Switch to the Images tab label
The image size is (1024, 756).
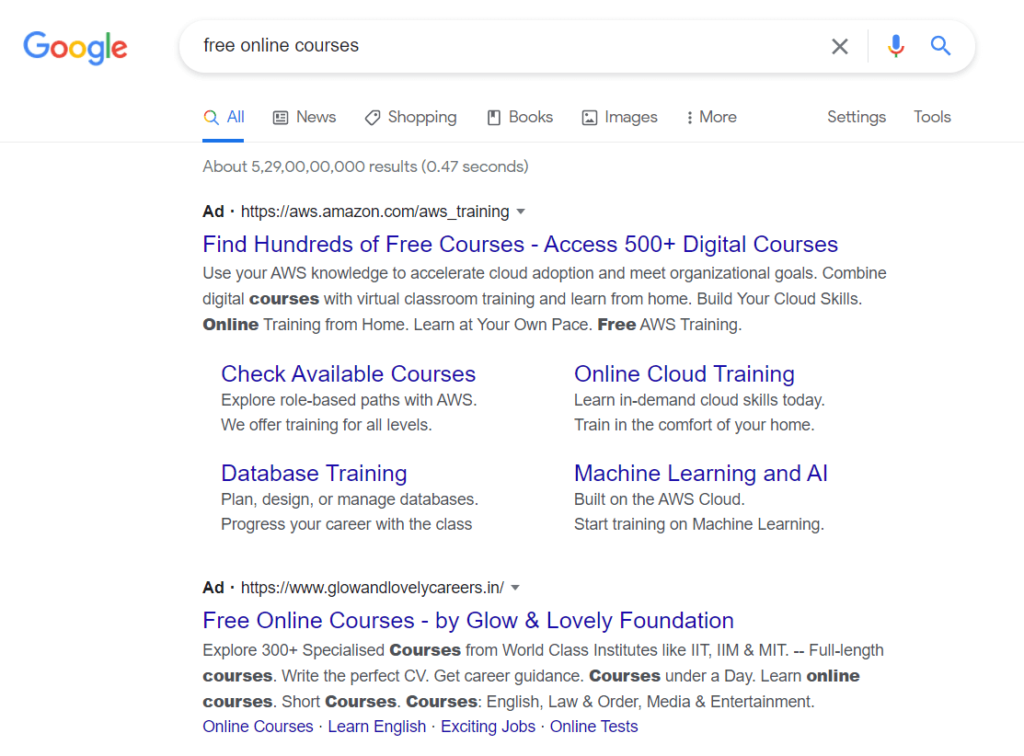pos(631,118)
